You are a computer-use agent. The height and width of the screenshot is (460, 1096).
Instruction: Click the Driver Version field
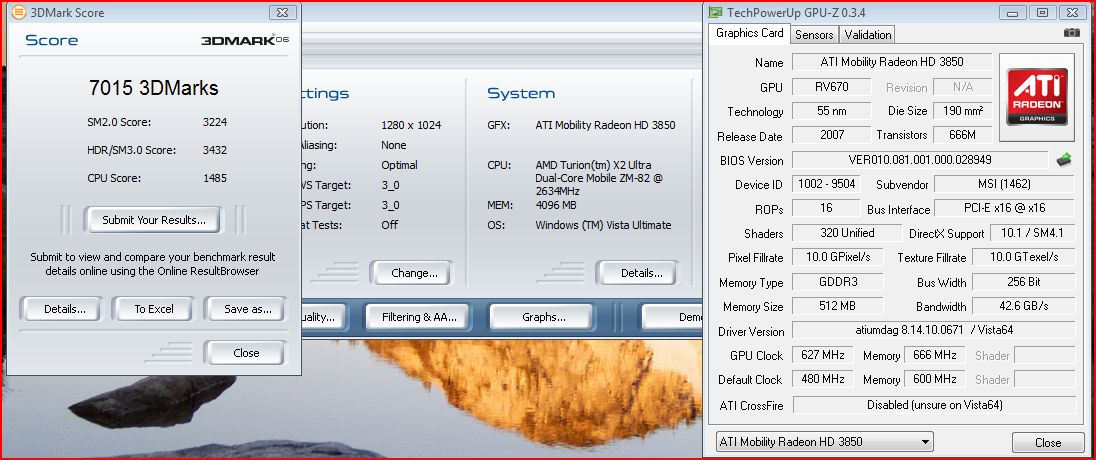[x=933, y=331]
